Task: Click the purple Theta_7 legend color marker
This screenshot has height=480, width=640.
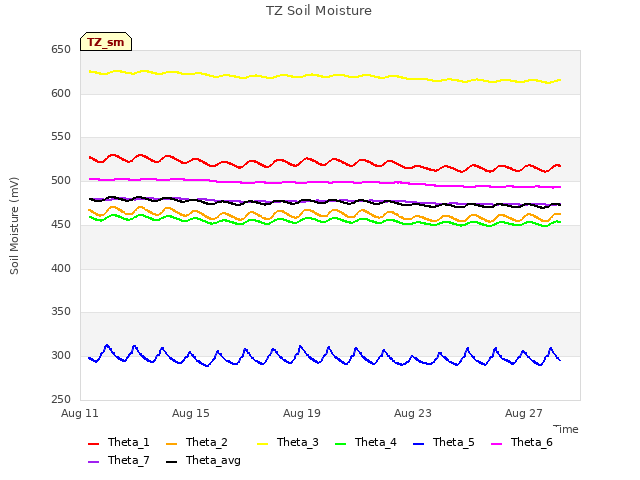Action: click(93, 462)
